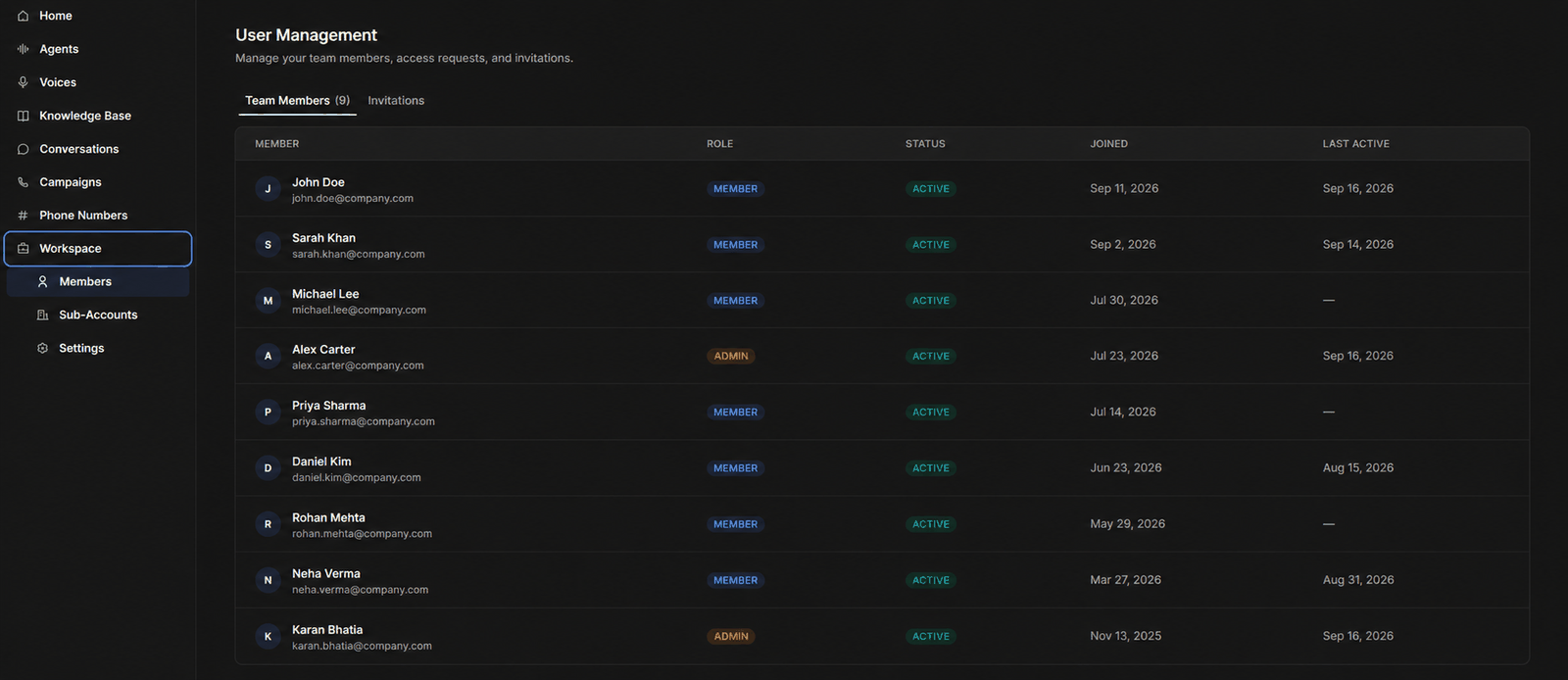Click last active date Aug 31, 2026
1568x680 pixels.
click(1358, 580)
